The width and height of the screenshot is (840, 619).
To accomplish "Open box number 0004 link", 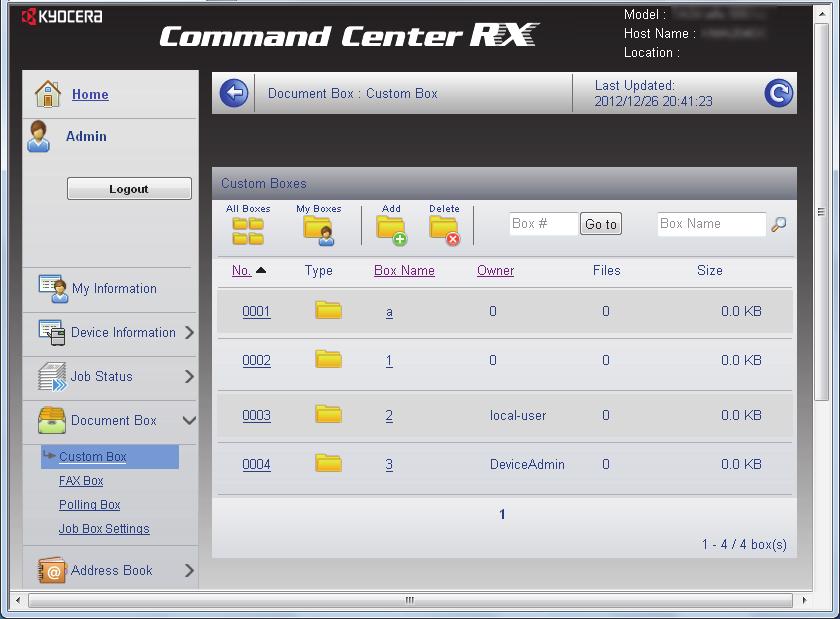I will tap(256, 464).
